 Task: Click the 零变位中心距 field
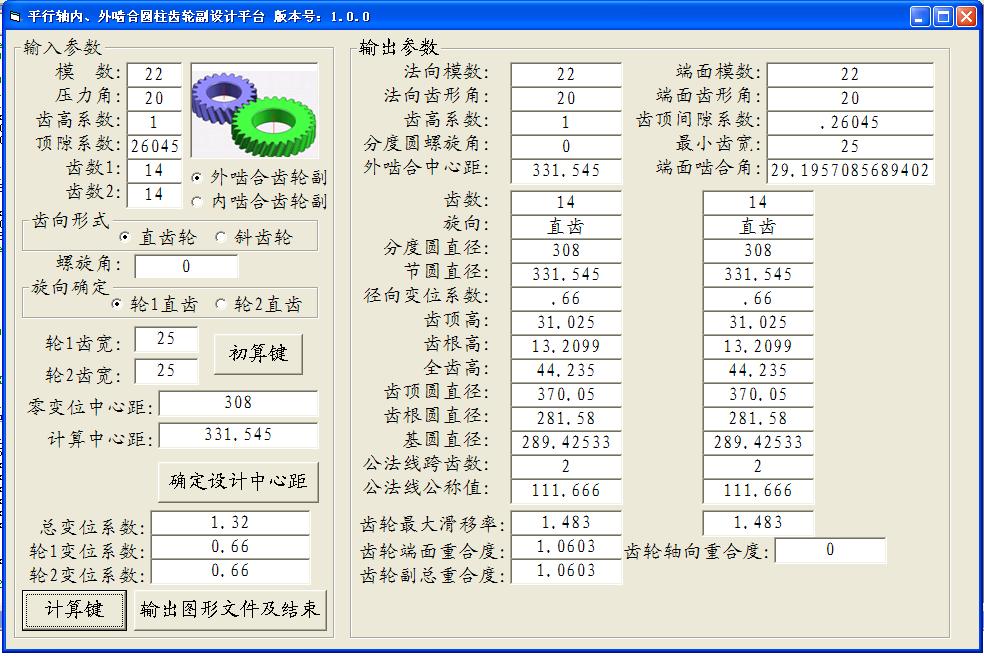pos(238,403)
